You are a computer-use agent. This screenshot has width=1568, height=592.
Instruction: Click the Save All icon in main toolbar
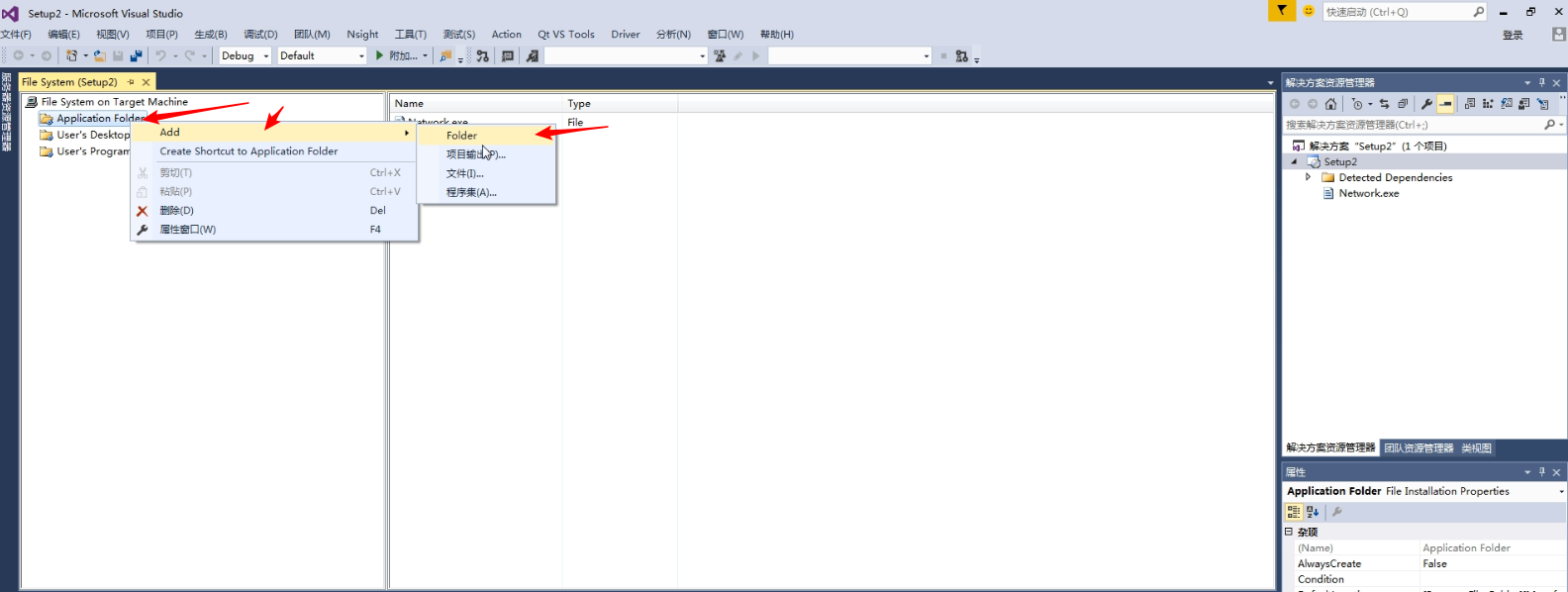[136, 56]
